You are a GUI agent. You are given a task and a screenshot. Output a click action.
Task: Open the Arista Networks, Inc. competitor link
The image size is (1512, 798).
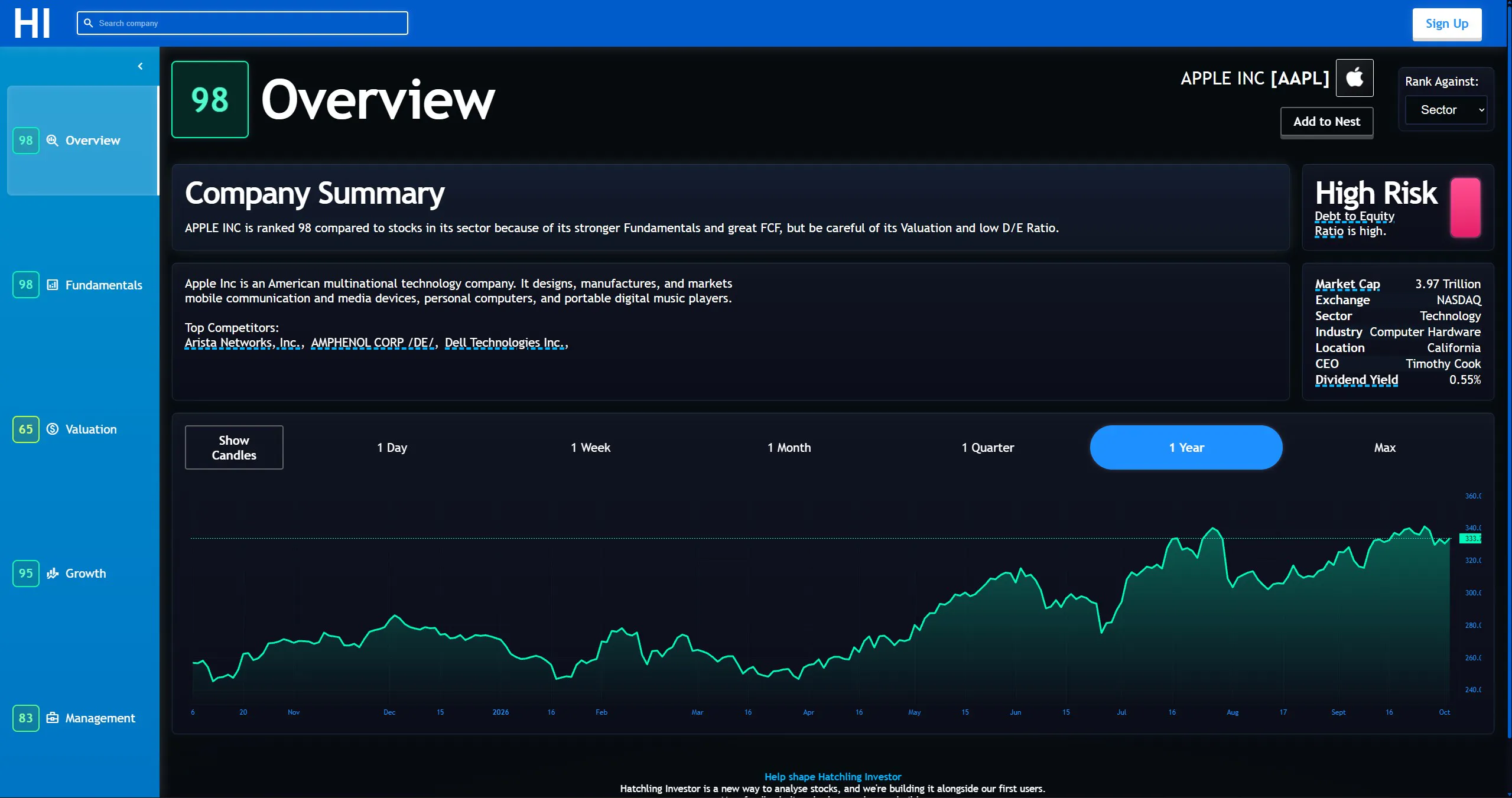click(242, 343)
